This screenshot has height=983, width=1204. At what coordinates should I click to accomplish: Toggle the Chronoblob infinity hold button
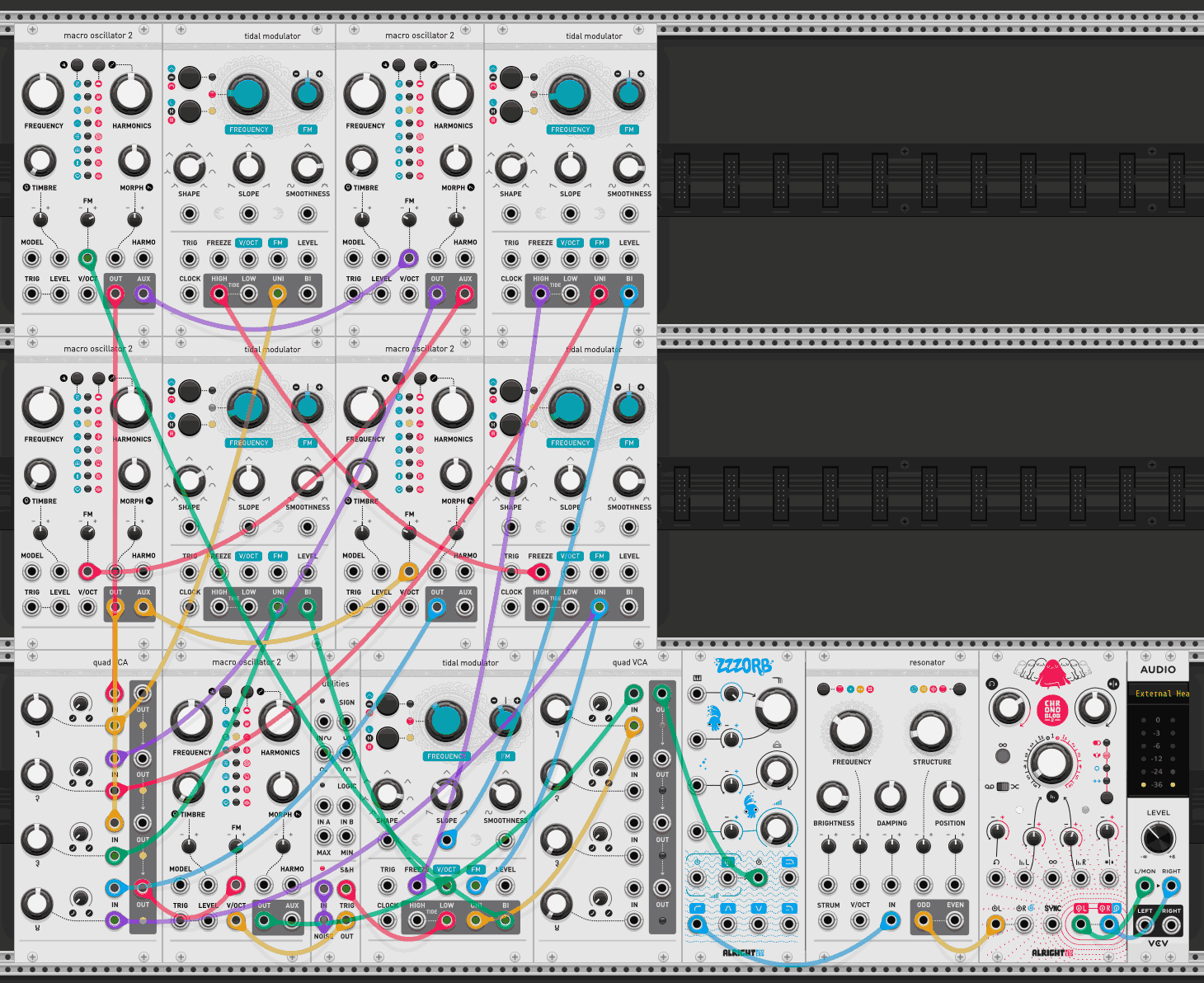(1003, 755)
